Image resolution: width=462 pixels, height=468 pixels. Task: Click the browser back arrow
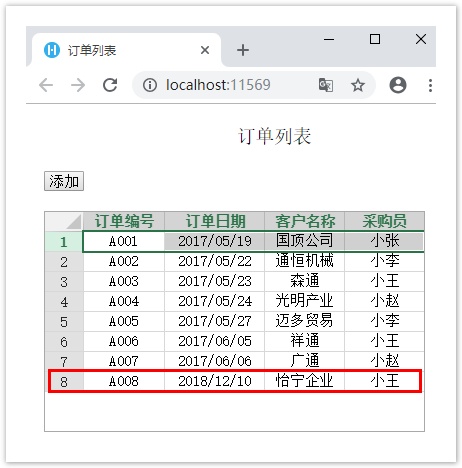click(x=46, y=85)
